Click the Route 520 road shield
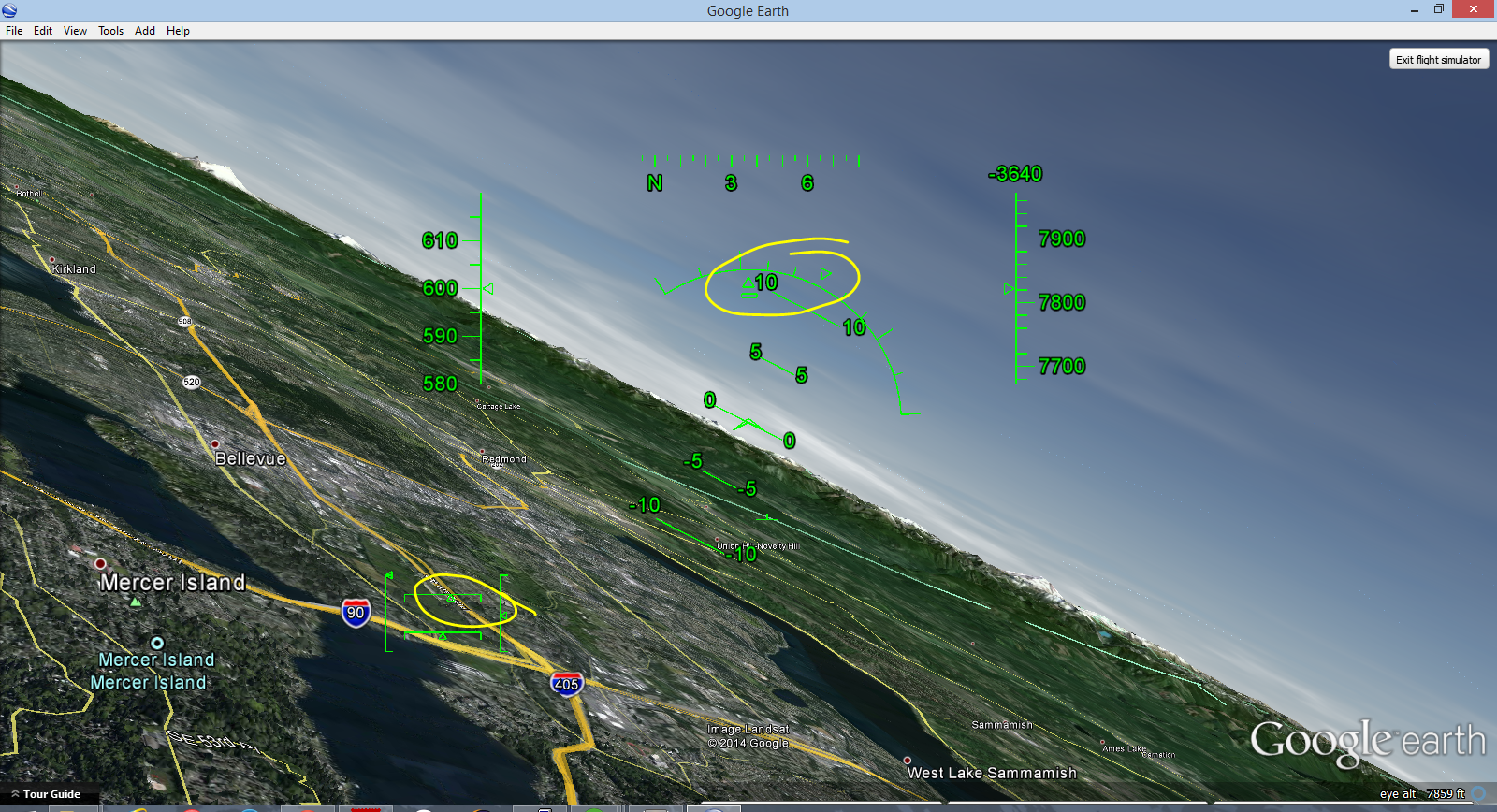 191,382
